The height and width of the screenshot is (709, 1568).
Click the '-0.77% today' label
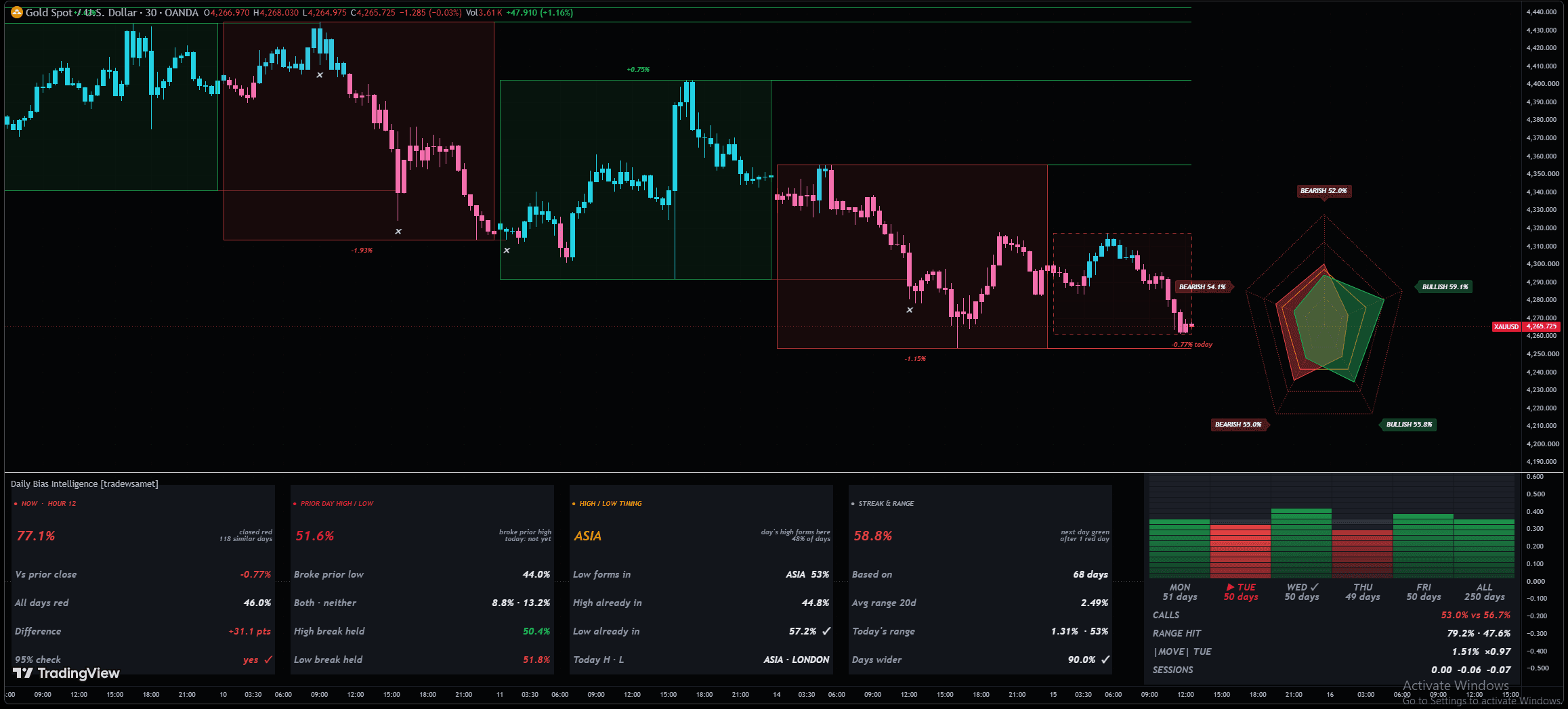click(1192, 345)
